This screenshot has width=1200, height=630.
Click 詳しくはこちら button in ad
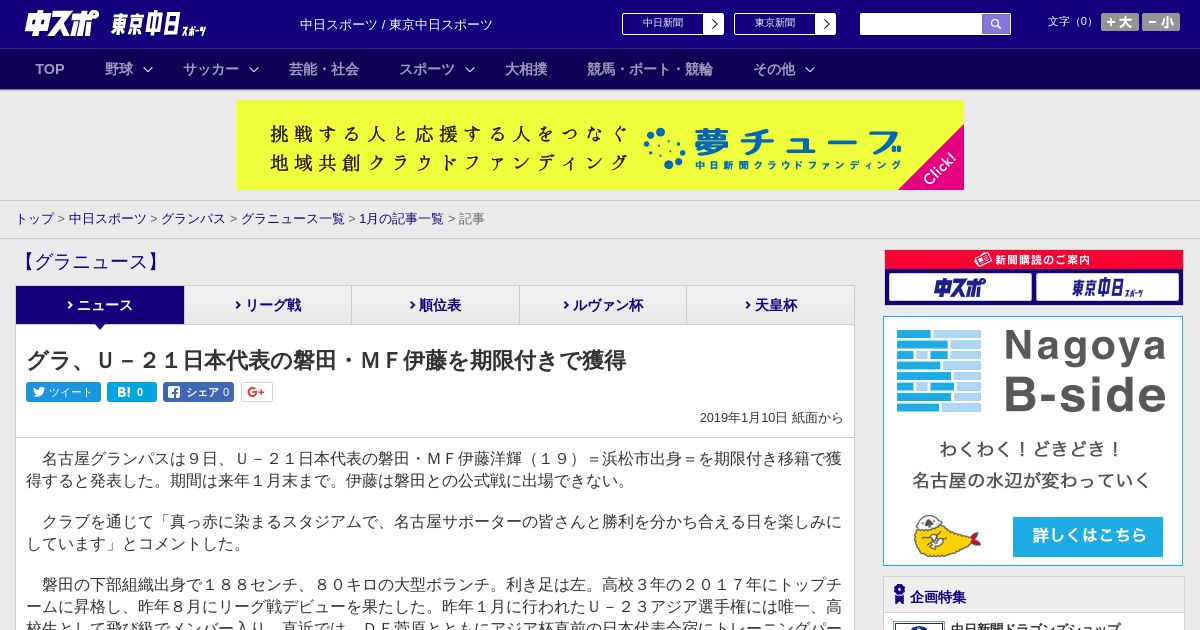1088,536
